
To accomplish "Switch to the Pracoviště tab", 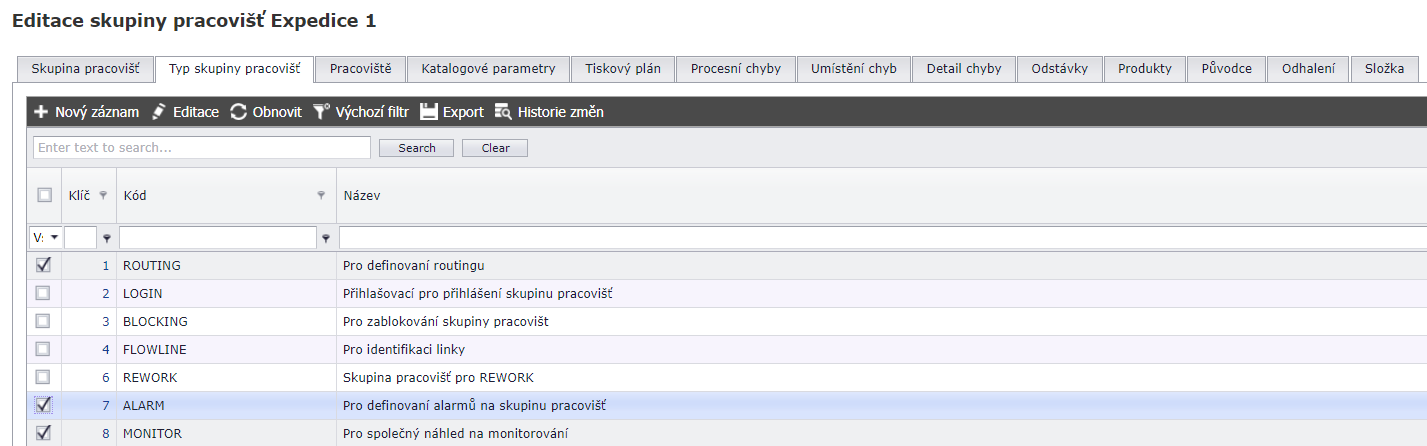I will coord(361,69).
